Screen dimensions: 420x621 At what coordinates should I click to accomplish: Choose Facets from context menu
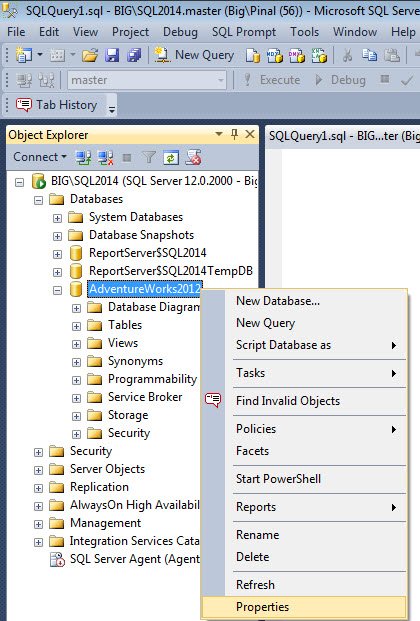click(304, 451)
